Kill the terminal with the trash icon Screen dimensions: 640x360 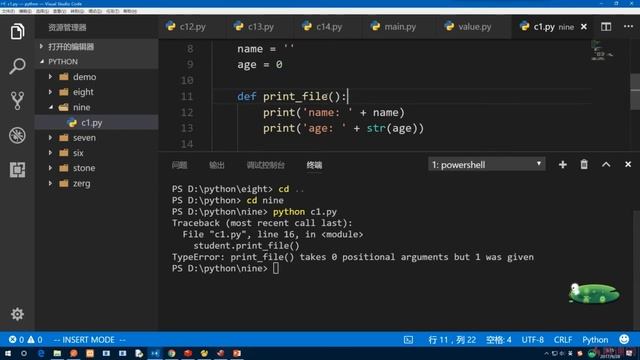584,164
